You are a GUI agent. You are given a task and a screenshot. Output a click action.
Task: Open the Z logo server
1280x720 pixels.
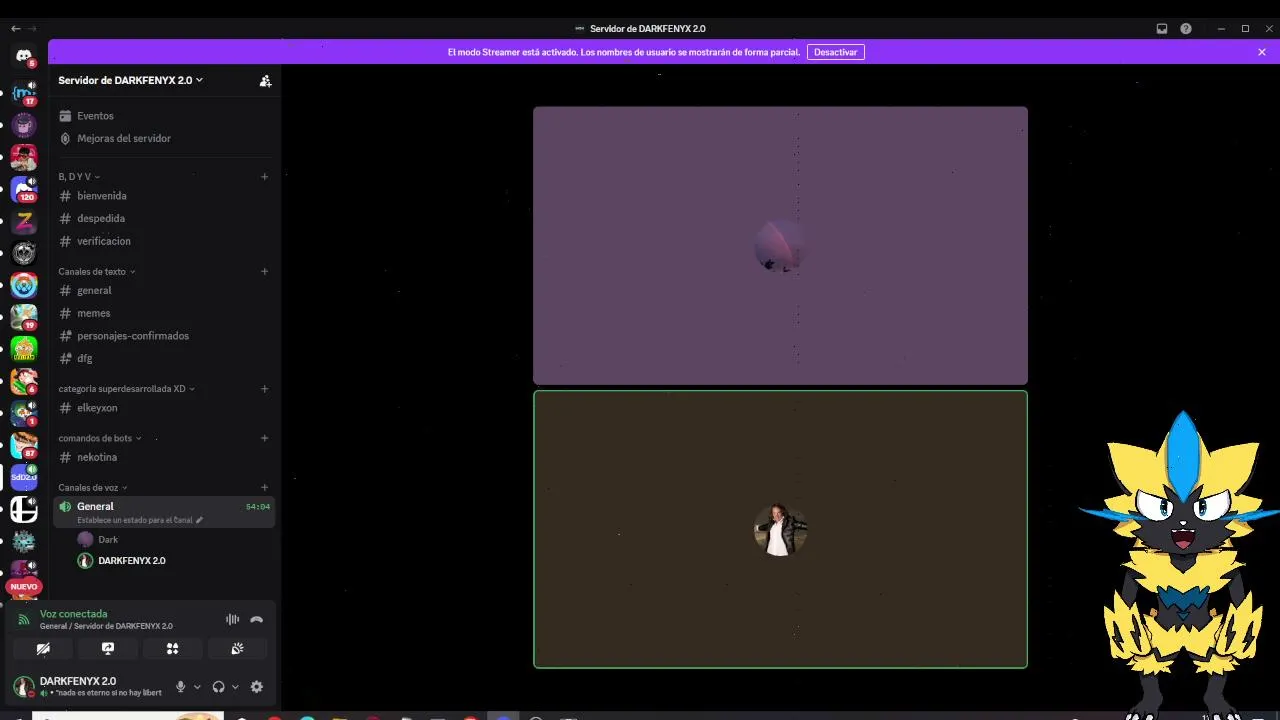click(24, 221)
